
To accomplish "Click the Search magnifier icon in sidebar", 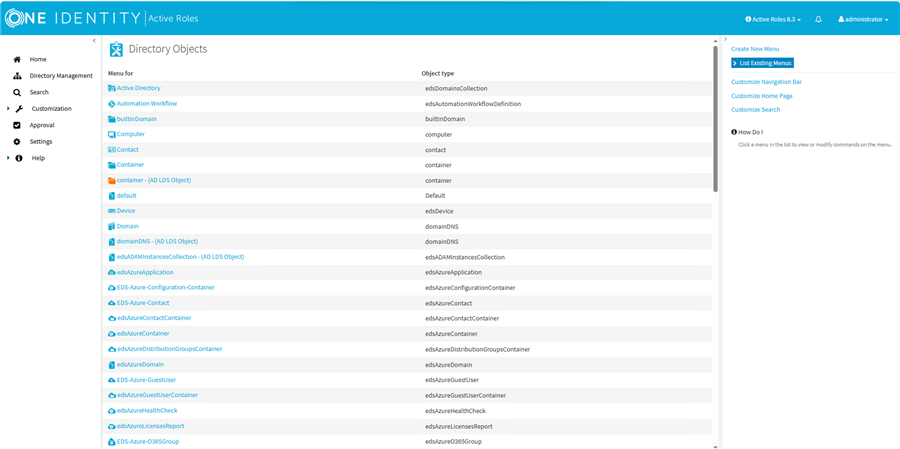I will tap(17, 92).
